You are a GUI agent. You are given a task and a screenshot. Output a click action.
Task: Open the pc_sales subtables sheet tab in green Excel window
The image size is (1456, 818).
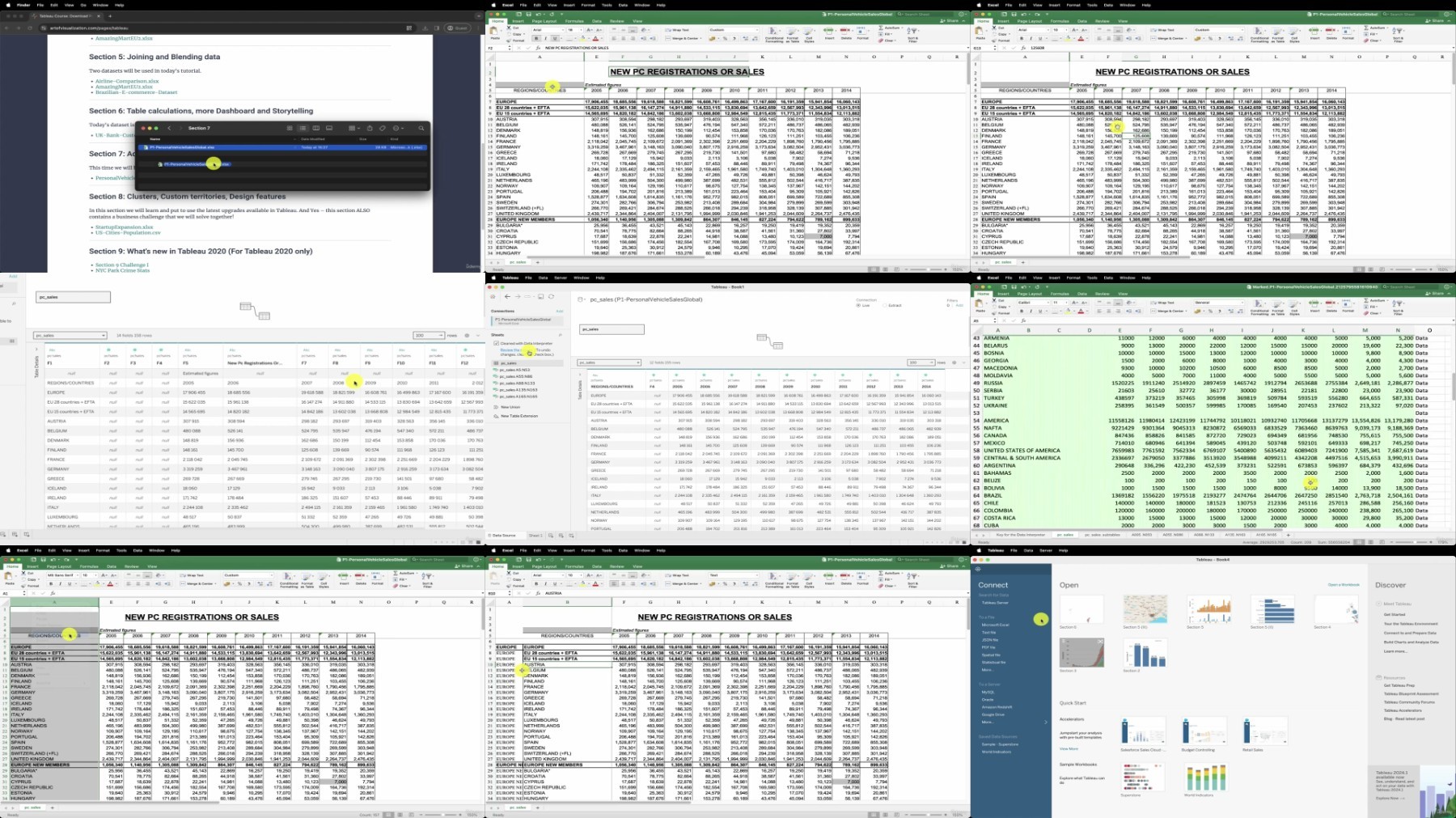(x=1102, y=535)
